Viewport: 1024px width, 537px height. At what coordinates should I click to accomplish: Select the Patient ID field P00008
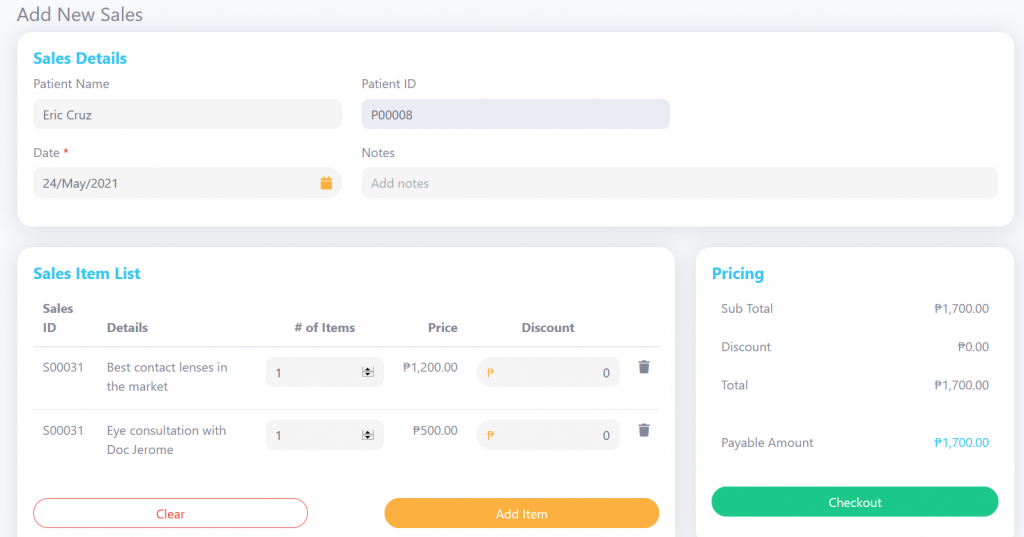(515, 114)
